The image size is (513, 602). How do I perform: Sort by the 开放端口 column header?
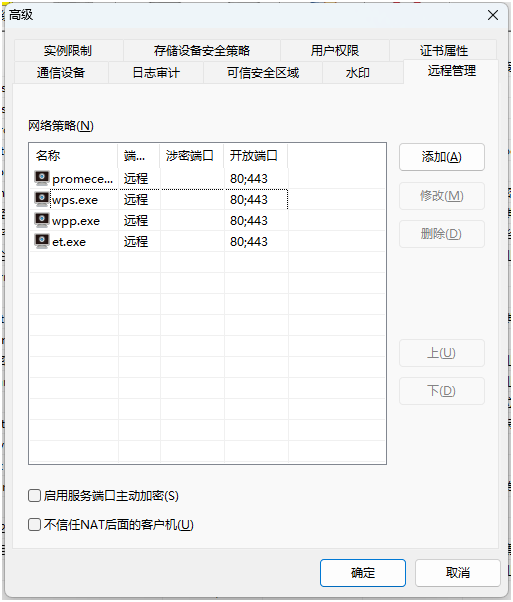pos(256,155)
